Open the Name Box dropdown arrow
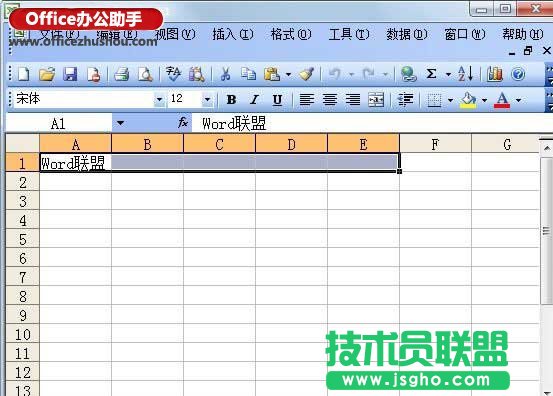The height and width of the screenshot is (396, 553). [120, 123]
